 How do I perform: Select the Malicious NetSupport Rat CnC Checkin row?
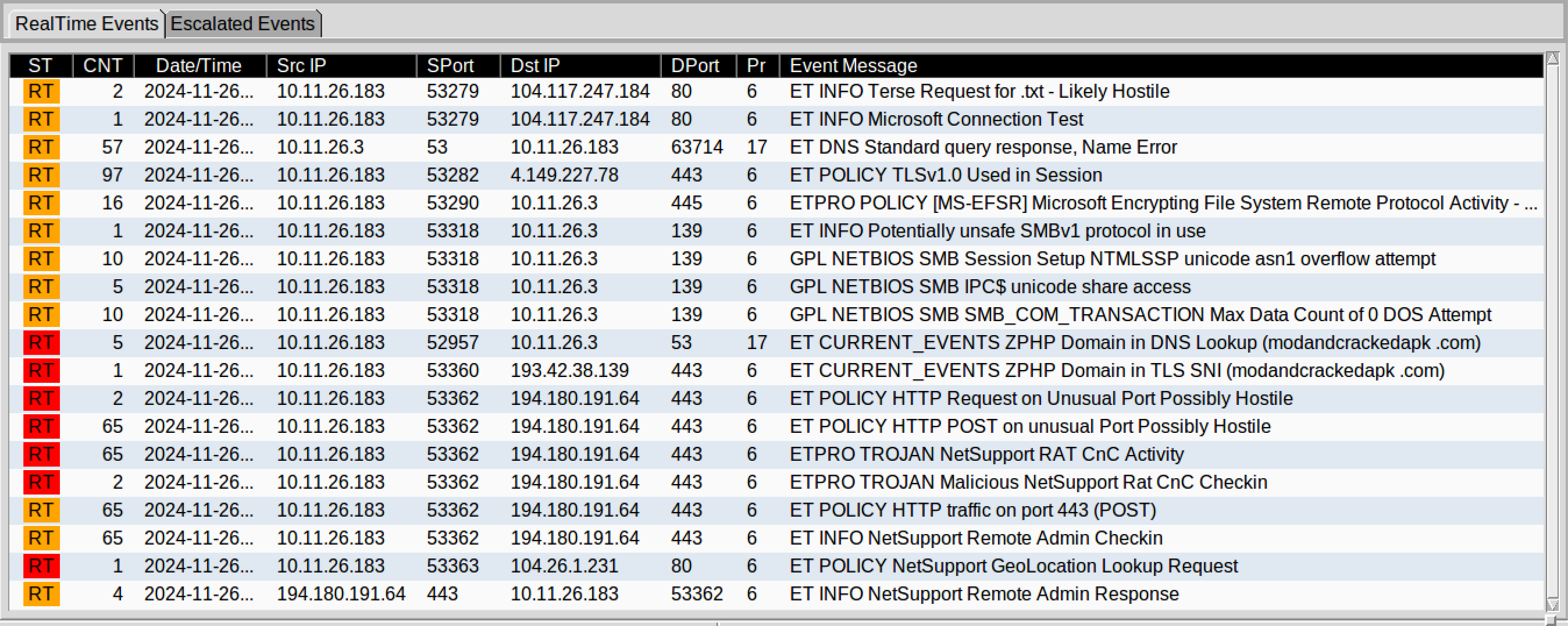tap(730, 482)
